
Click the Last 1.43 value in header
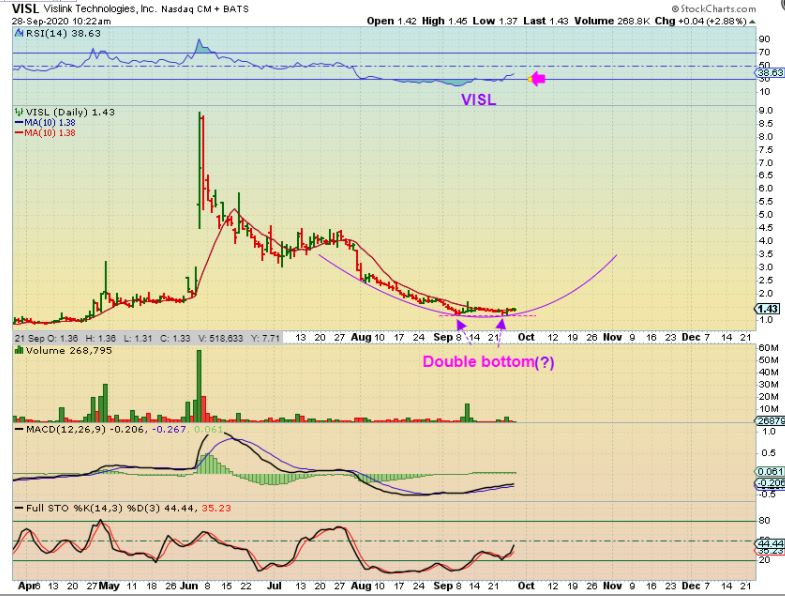tap(546, 21)
